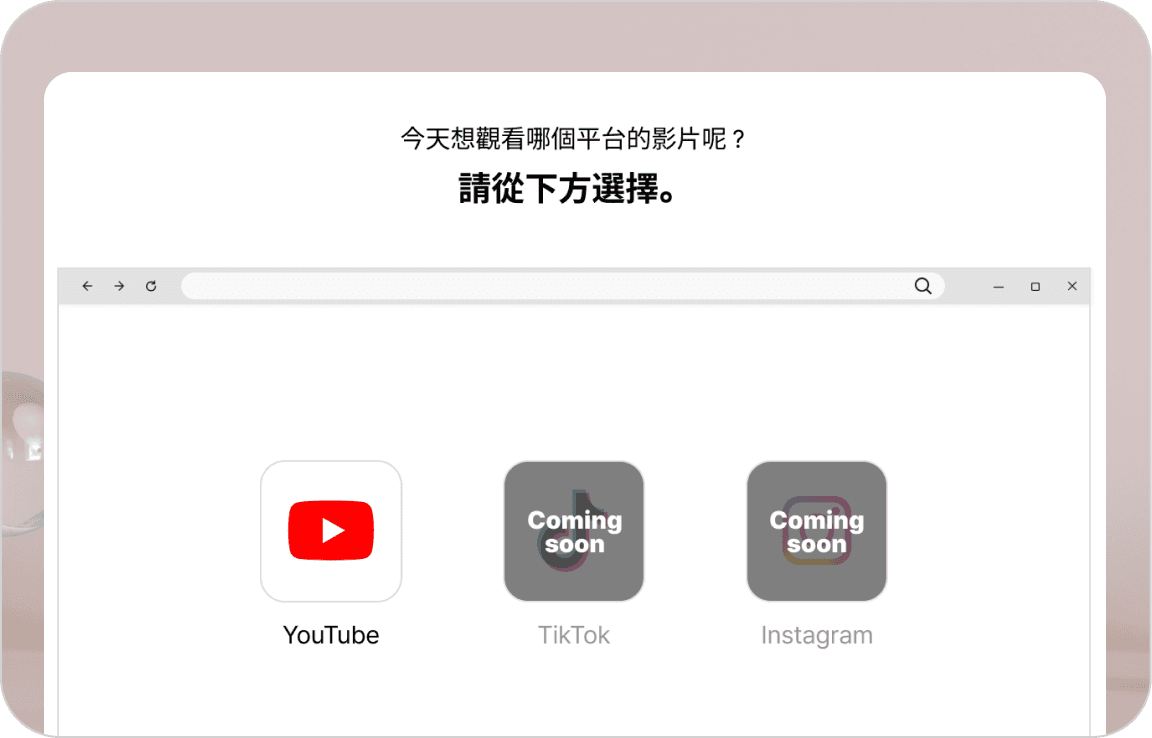1152x738 pixels.
Task: Click the Instagram text label
Action: [817, 636]
